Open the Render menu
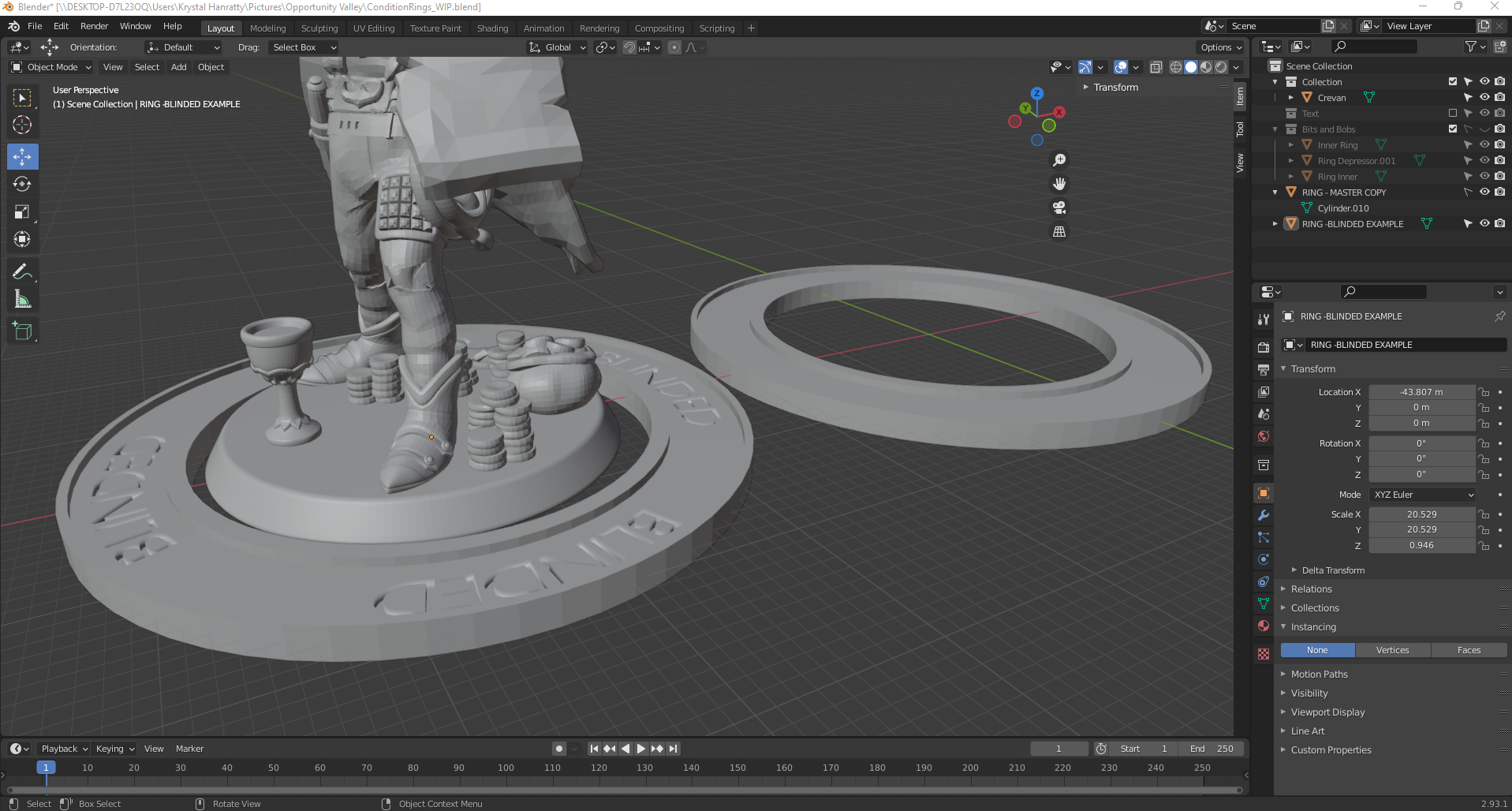Viewport: 1512px width, 811px height. click(94, 26)
